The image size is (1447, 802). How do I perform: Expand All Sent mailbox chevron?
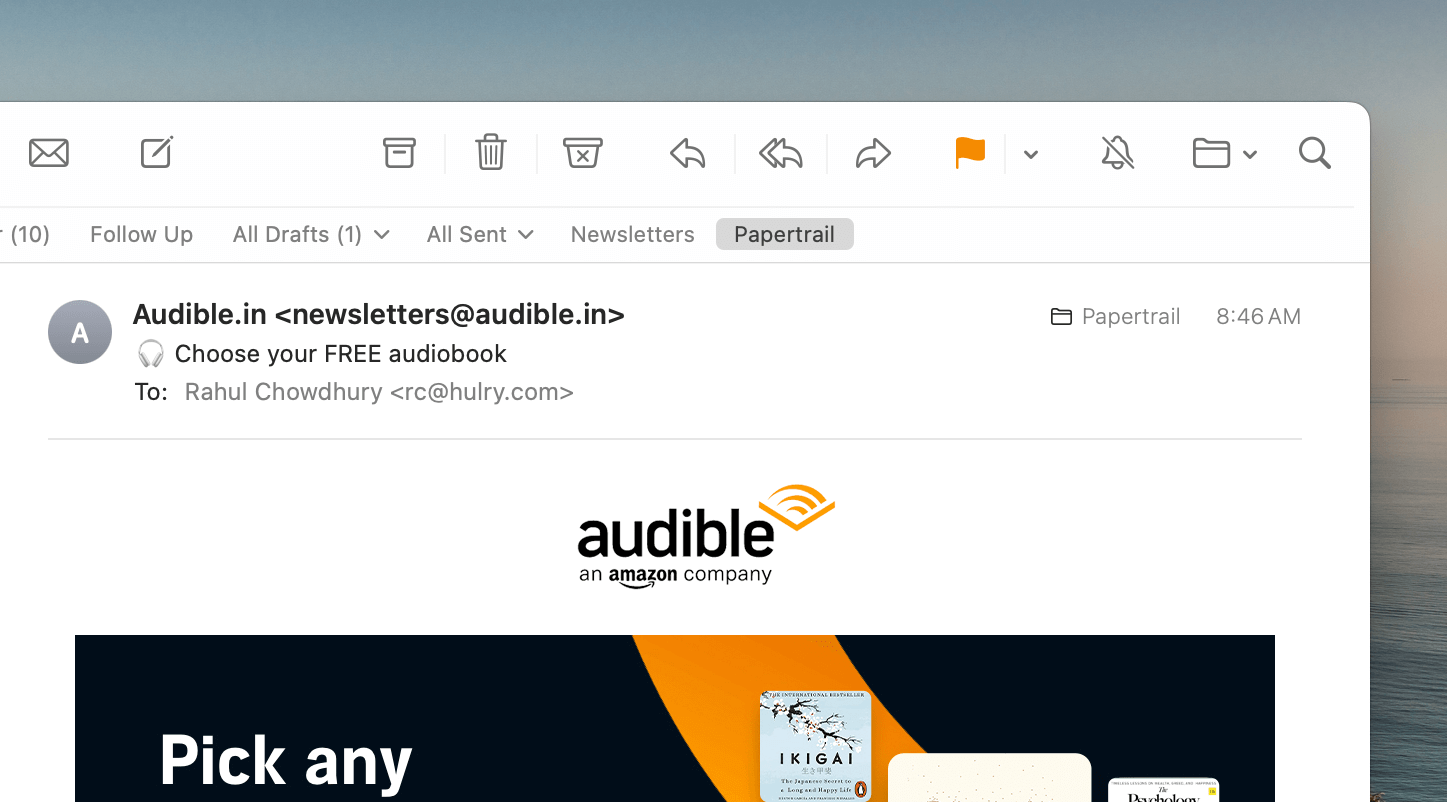click(x=526, y=235)
